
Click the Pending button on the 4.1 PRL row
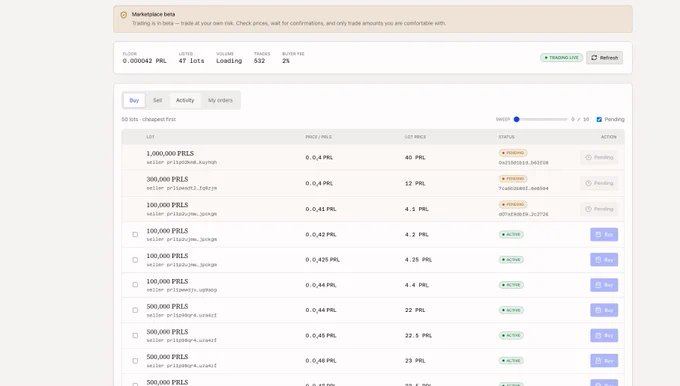point(599,209)
